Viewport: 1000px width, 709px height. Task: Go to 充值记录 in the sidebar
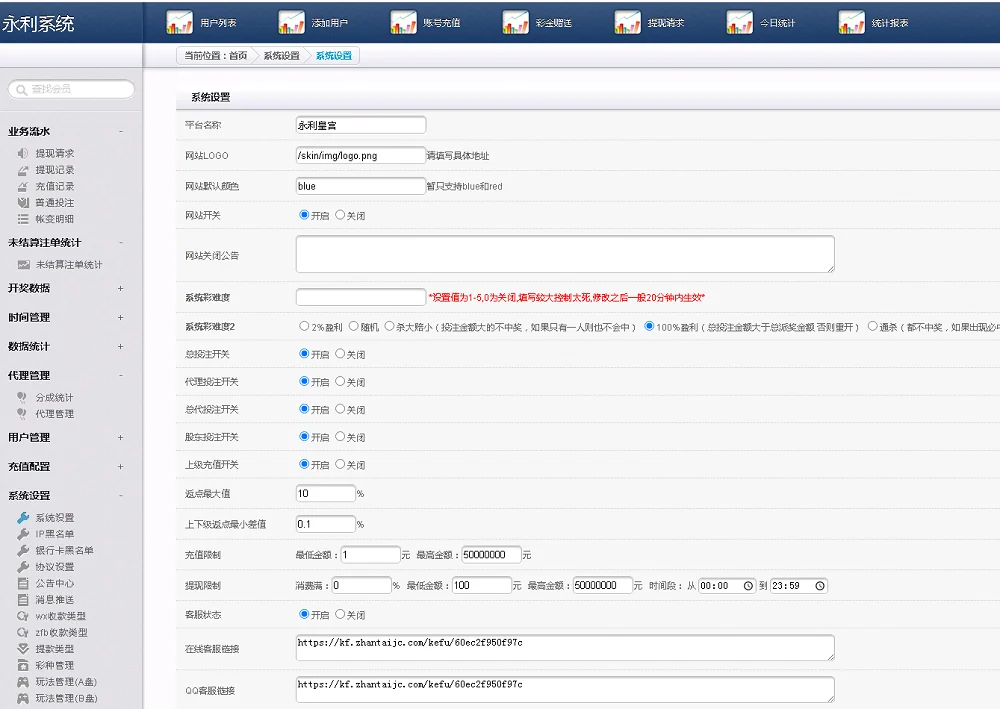pyautogui.click(x=54, y=186)
